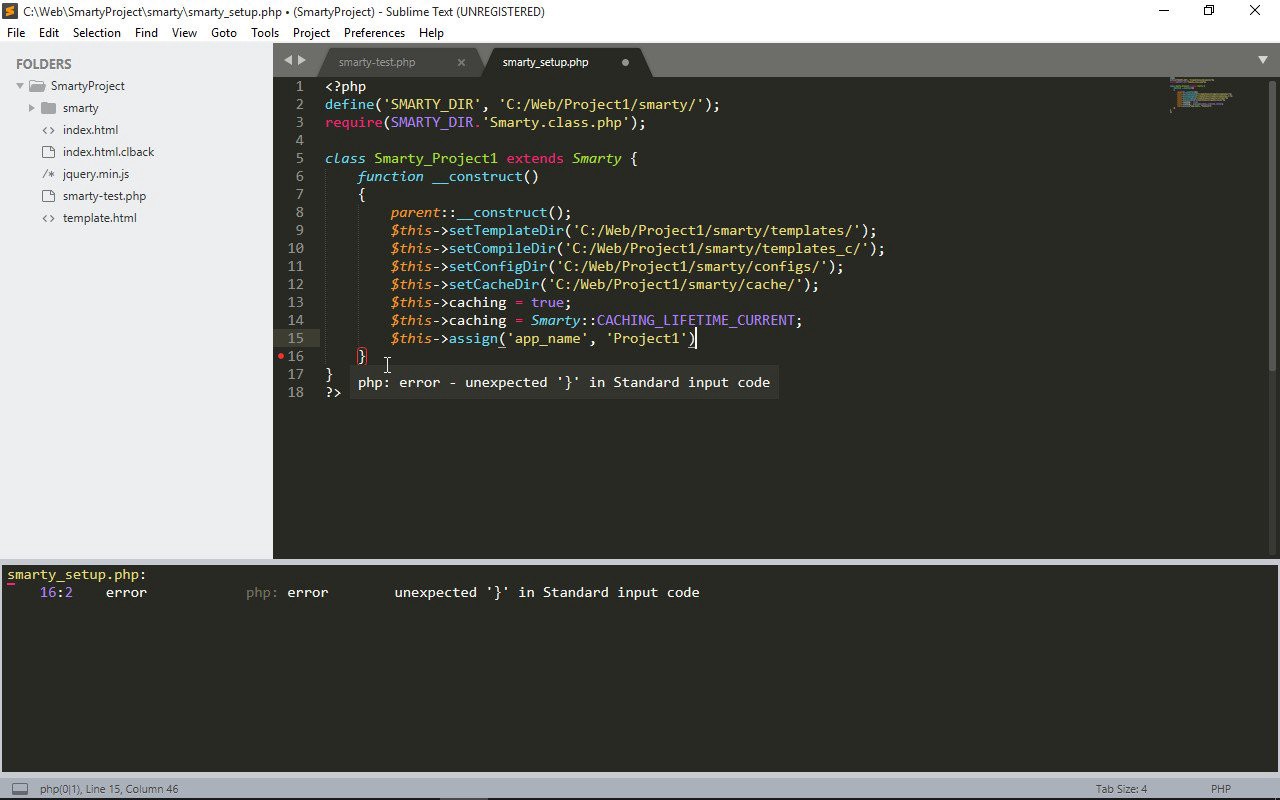The image size is (1280, 800).
Task: Open the Preferences menu
Action: (374, 33)
